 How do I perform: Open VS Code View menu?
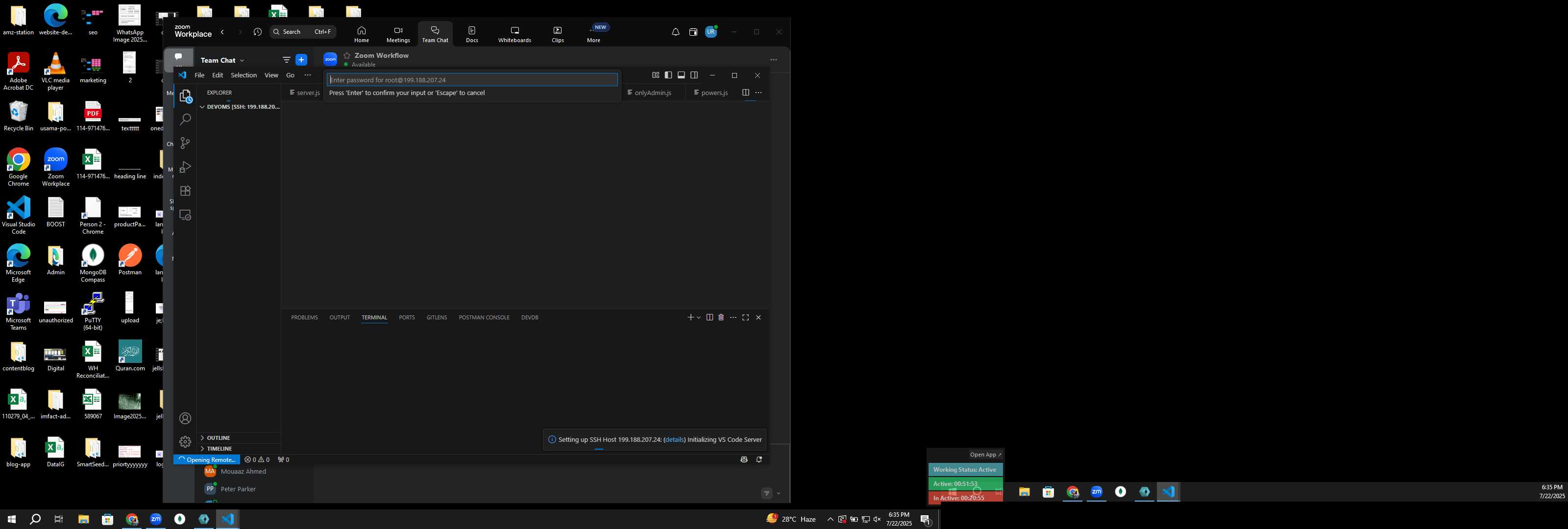271,75
